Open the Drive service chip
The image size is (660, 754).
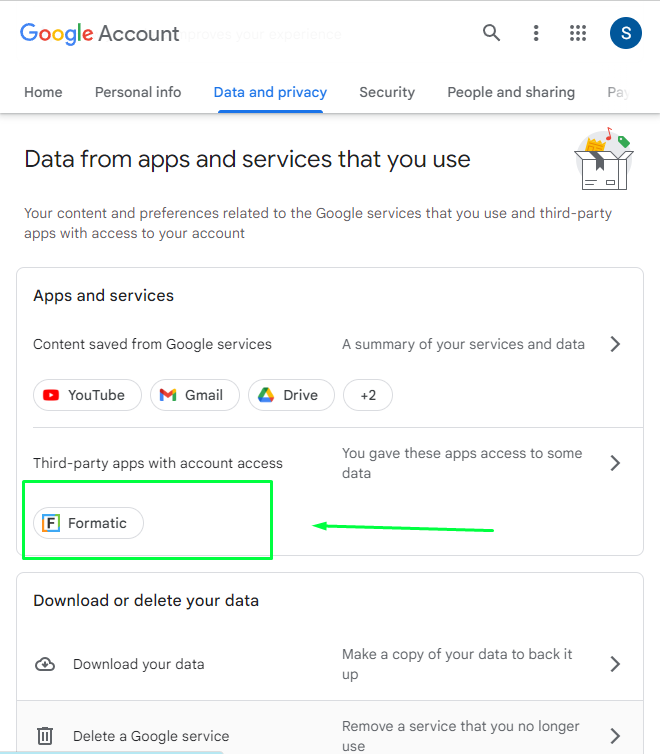tap(289, 395)
